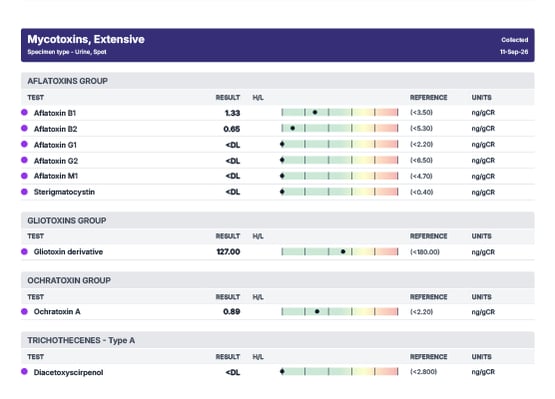The height and width of the screenshot is (399, 555).
Task: Click the reference (<5.30) value
Action: tap(421, 128)
